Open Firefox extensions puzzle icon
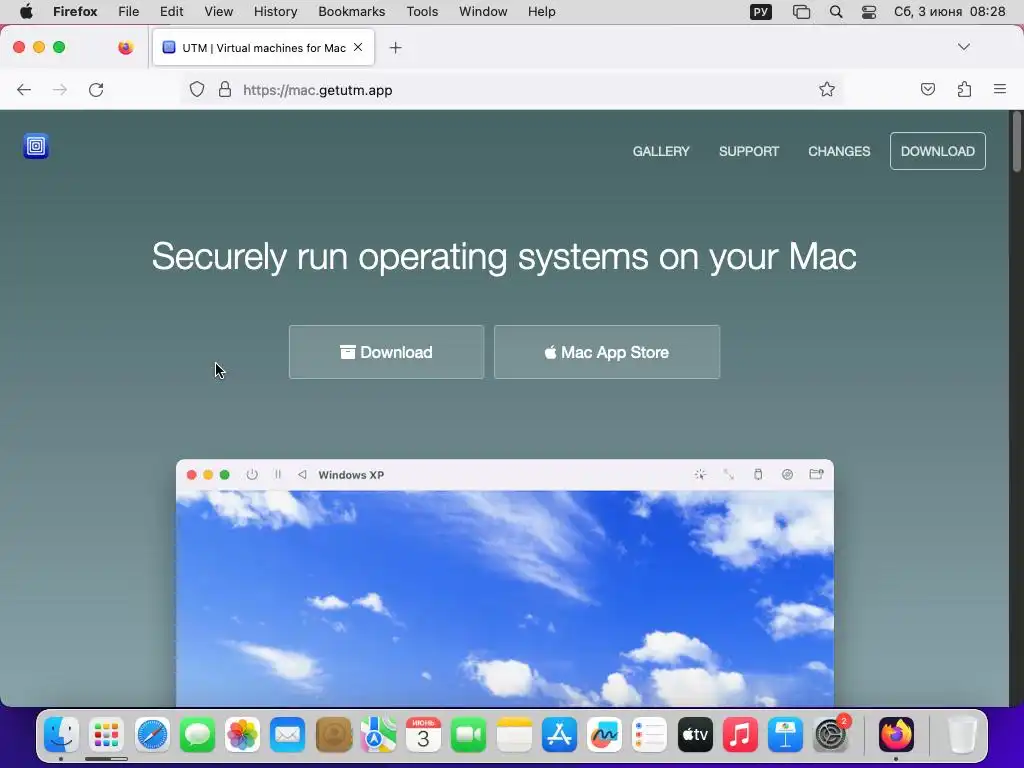 pyautogui.click(x=964, y=89)
